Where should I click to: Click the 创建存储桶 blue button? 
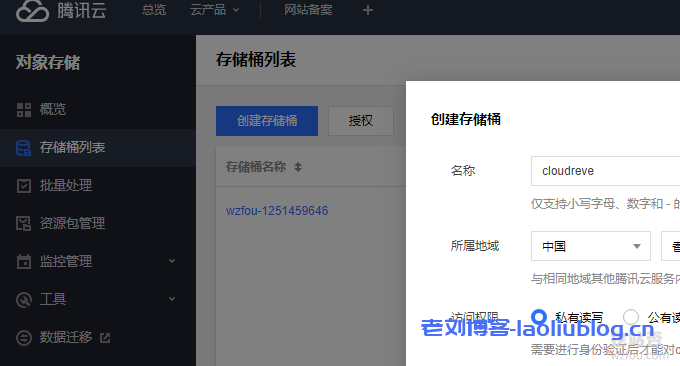(x=267, y=121)
